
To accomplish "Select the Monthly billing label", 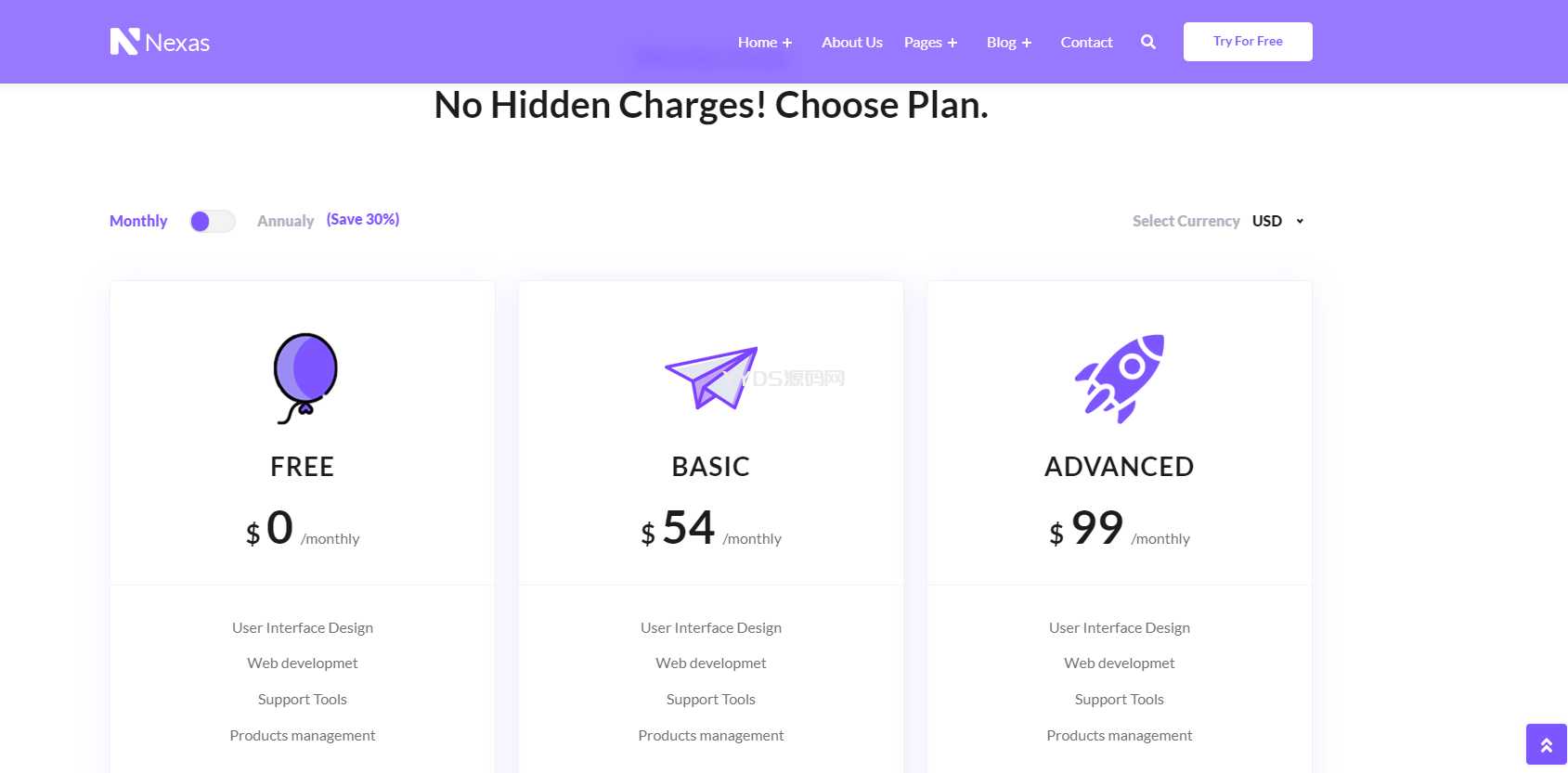I will (x=138, y=221).
